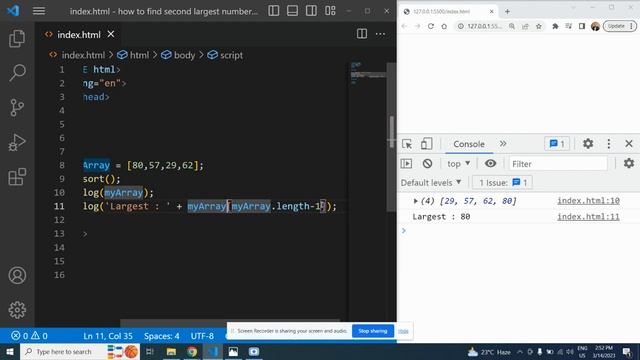The width and height of the screenshot is (640, 360).
Task: Go to Chrome home page
Action: 444,26
